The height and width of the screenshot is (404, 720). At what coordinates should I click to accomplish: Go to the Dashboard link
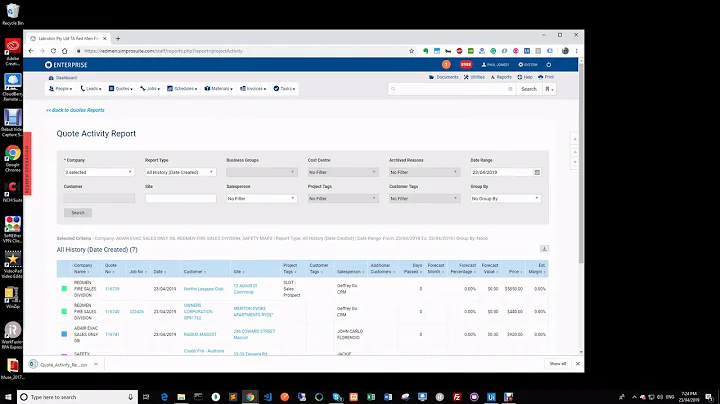tap(63, 78)
